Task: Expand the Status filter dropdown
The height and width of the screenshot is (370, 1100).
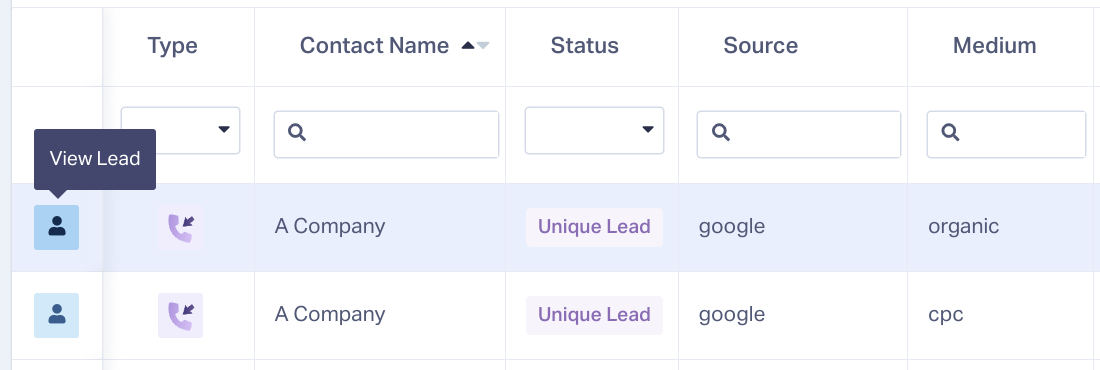Action: coord(594,130)
